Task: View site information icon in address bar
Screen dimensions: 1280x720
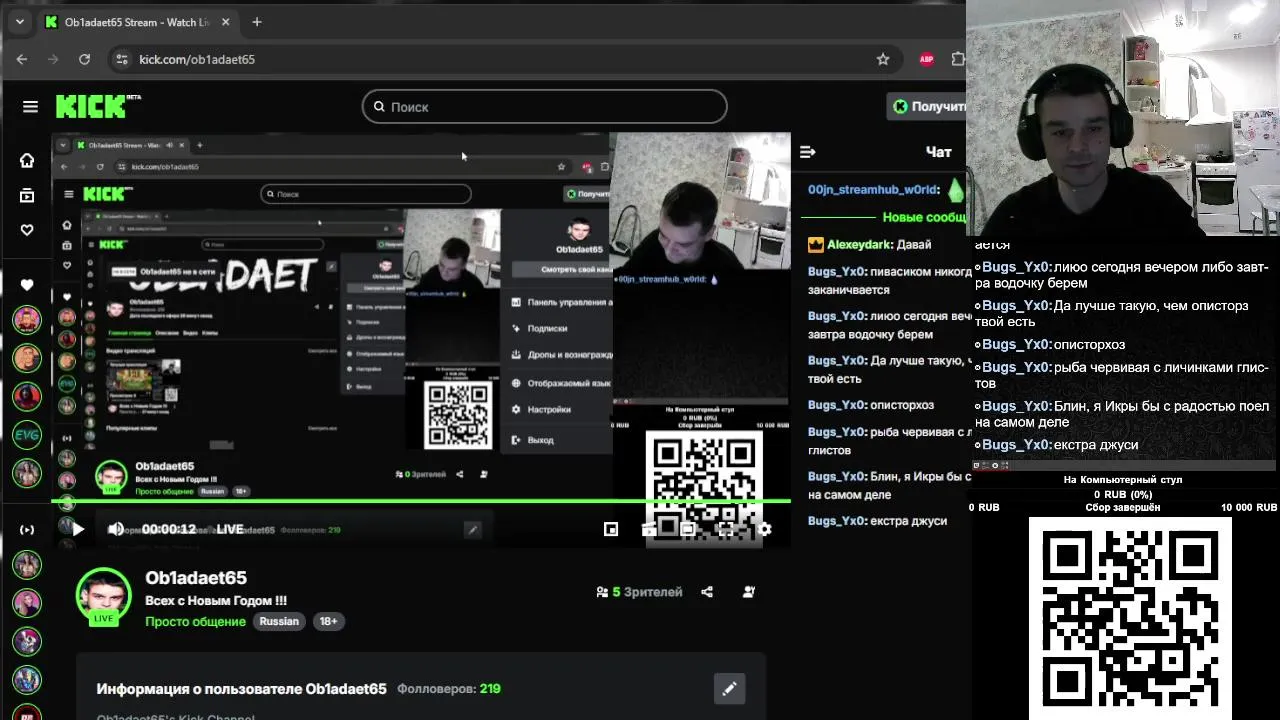Action: (x=122, y=59)
